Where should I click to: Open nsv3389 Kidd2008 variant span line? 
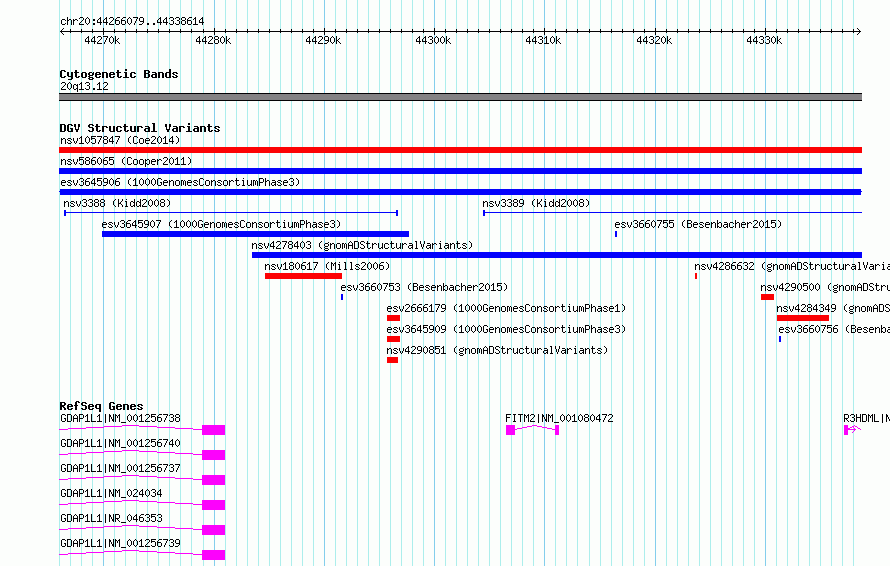coord(673,213)
